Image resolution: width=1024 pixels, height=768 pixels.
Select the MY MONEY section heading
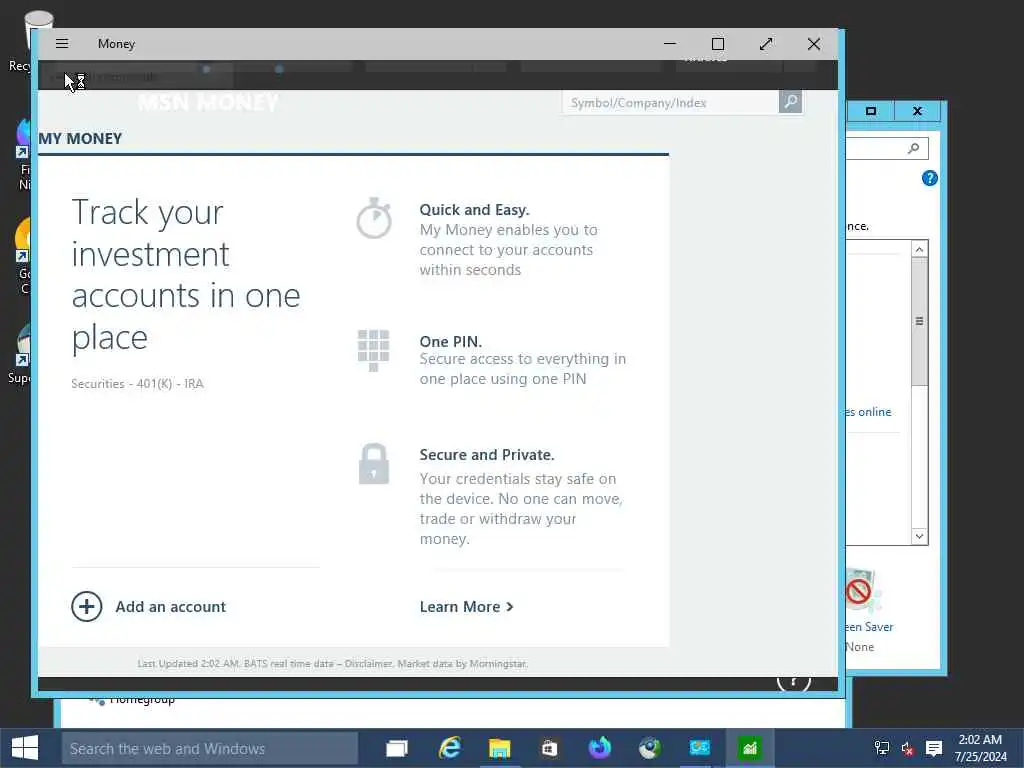pos(80,138)
